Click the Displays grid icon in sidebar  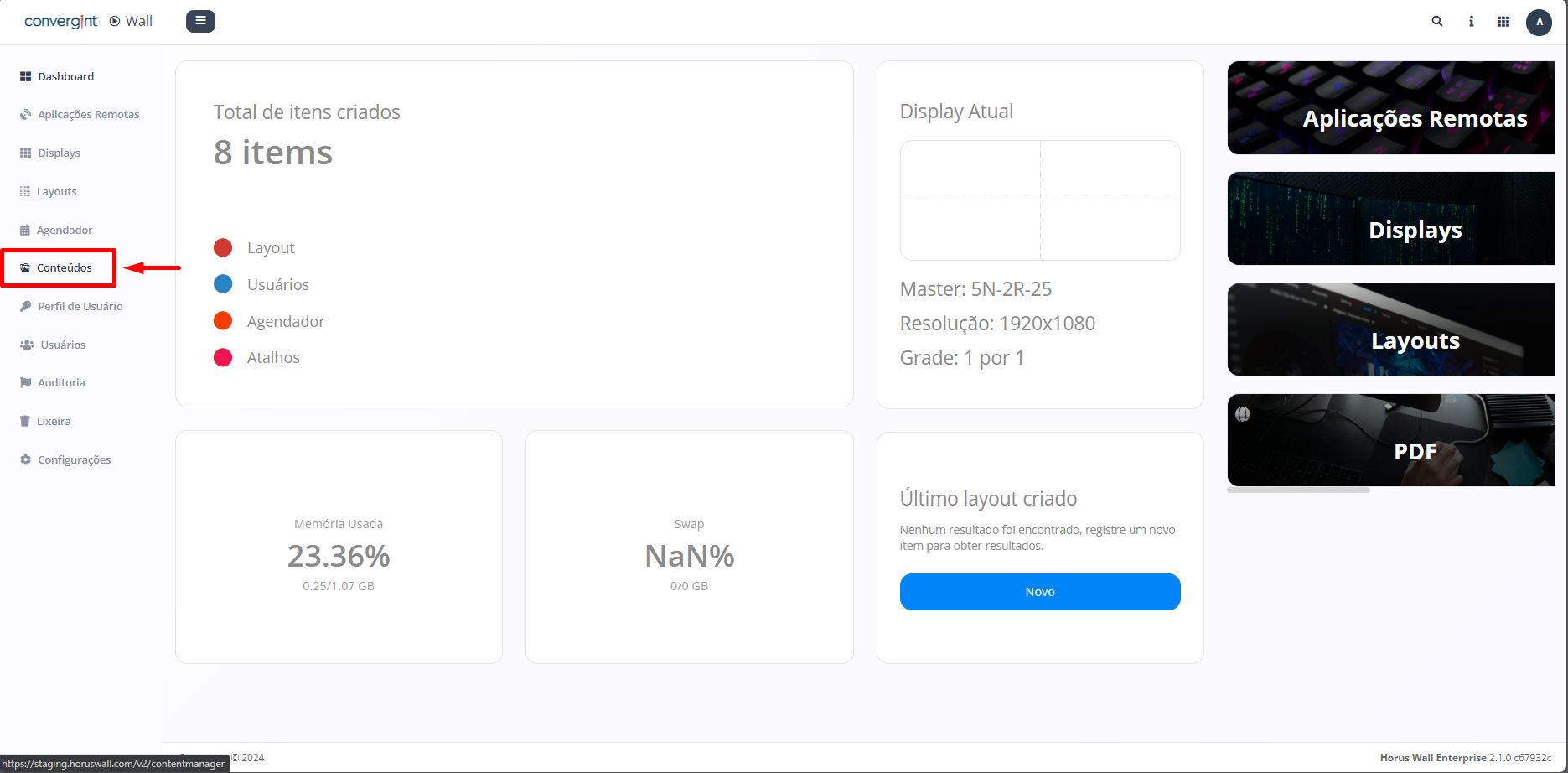tap(25, 153)
